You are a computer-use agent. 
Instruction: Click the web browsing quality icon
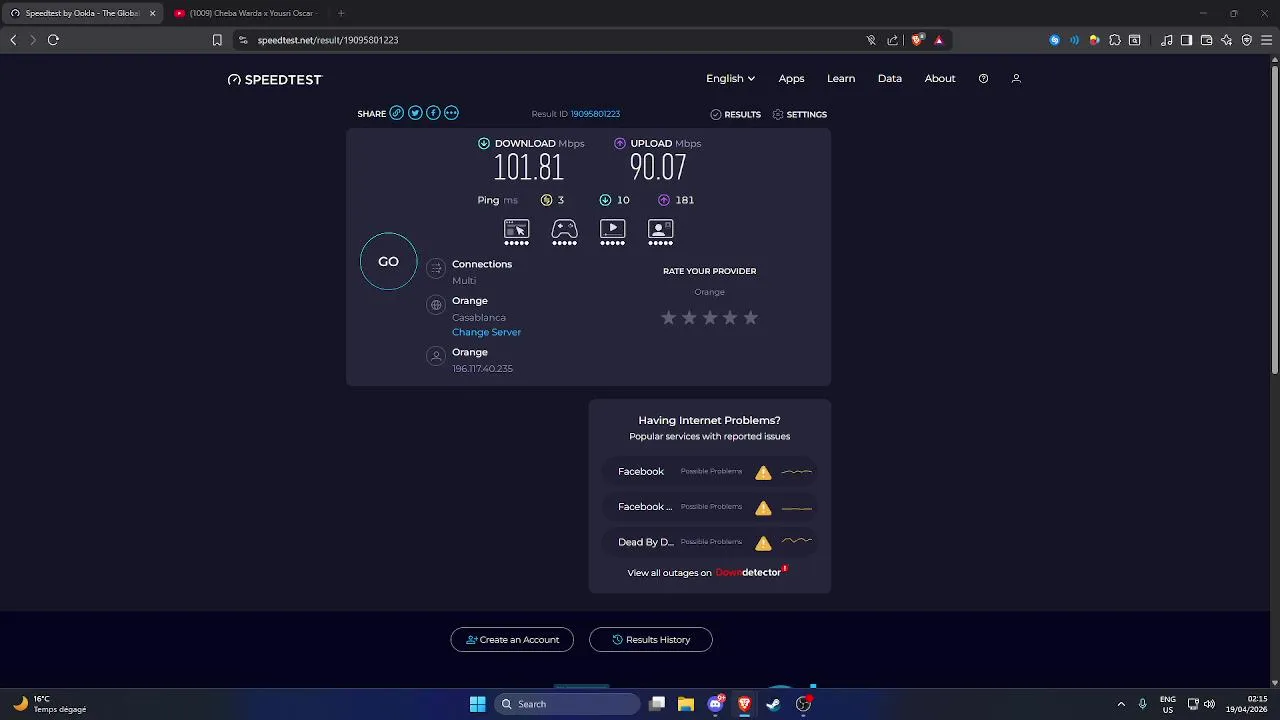pos(516,232)
